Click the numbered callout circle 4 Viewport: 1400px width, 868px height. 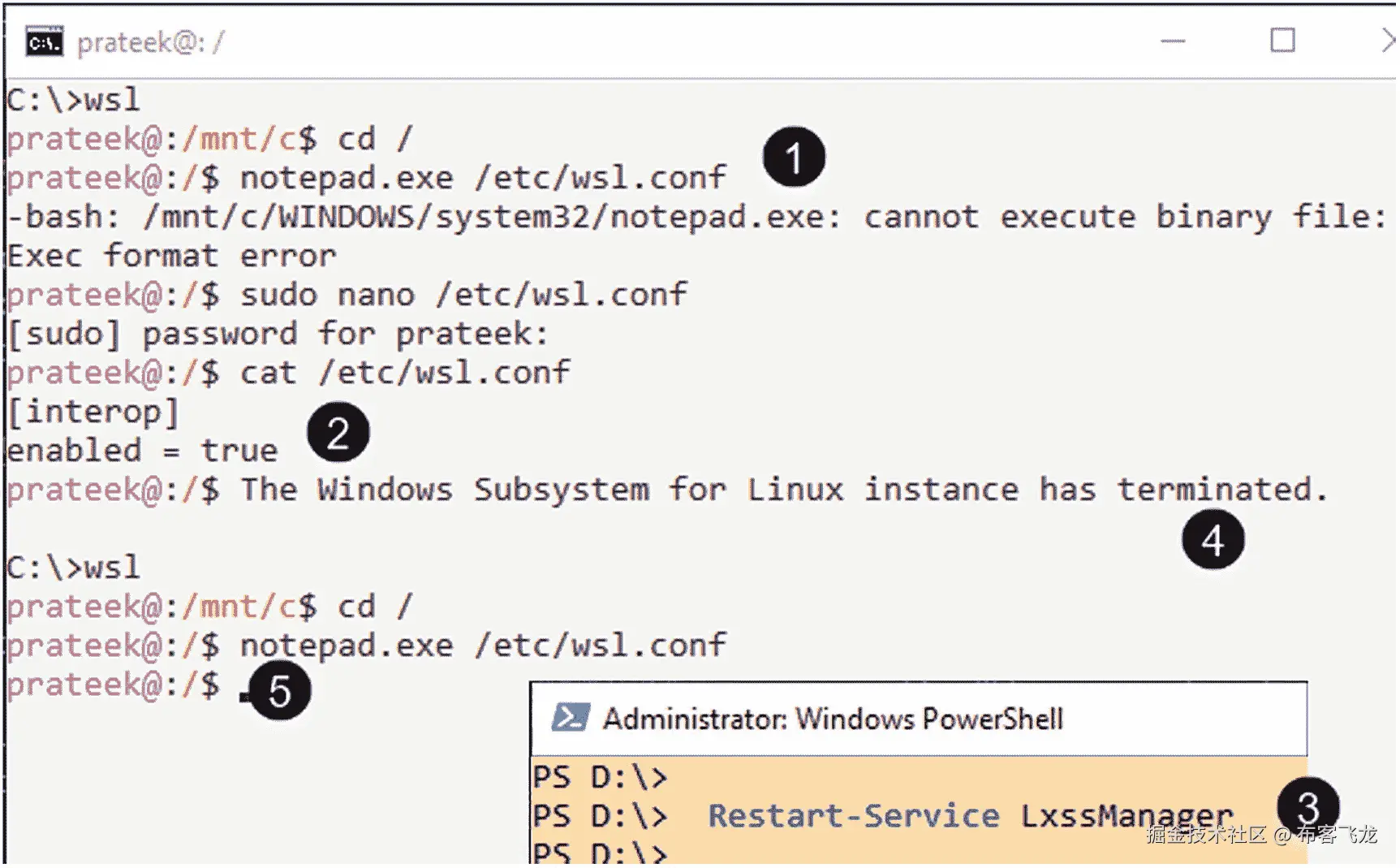pos(1213,540)
